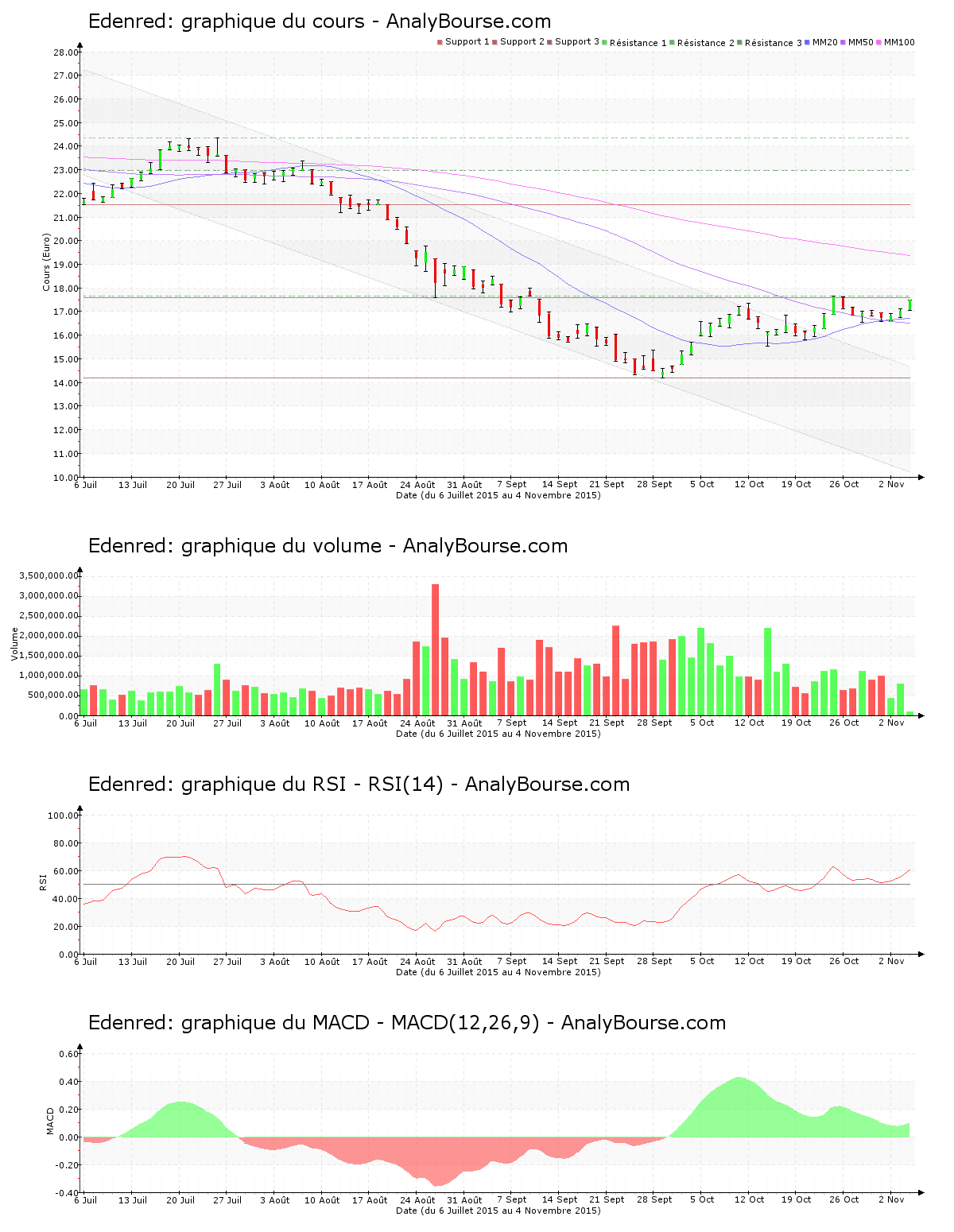Click the -0.40 value on the MACD axis
The height and width of the screenshot is (1232, 954).
68,1193
